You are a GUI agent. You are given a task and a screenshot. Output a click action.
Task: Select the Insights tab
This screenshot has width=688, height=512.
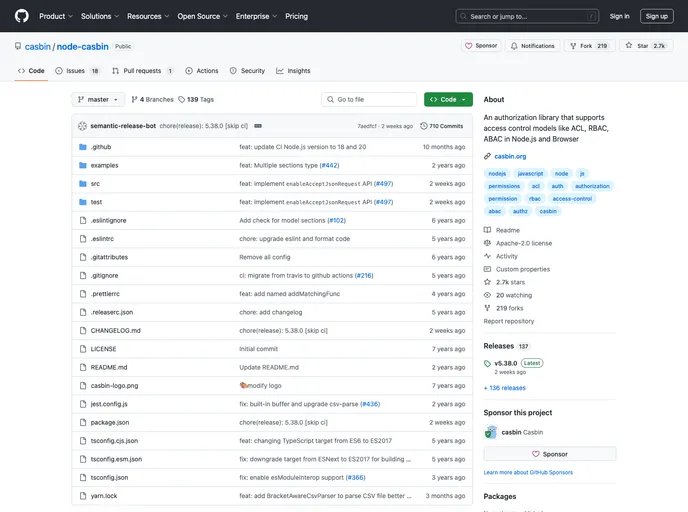[x=293, y=71]
